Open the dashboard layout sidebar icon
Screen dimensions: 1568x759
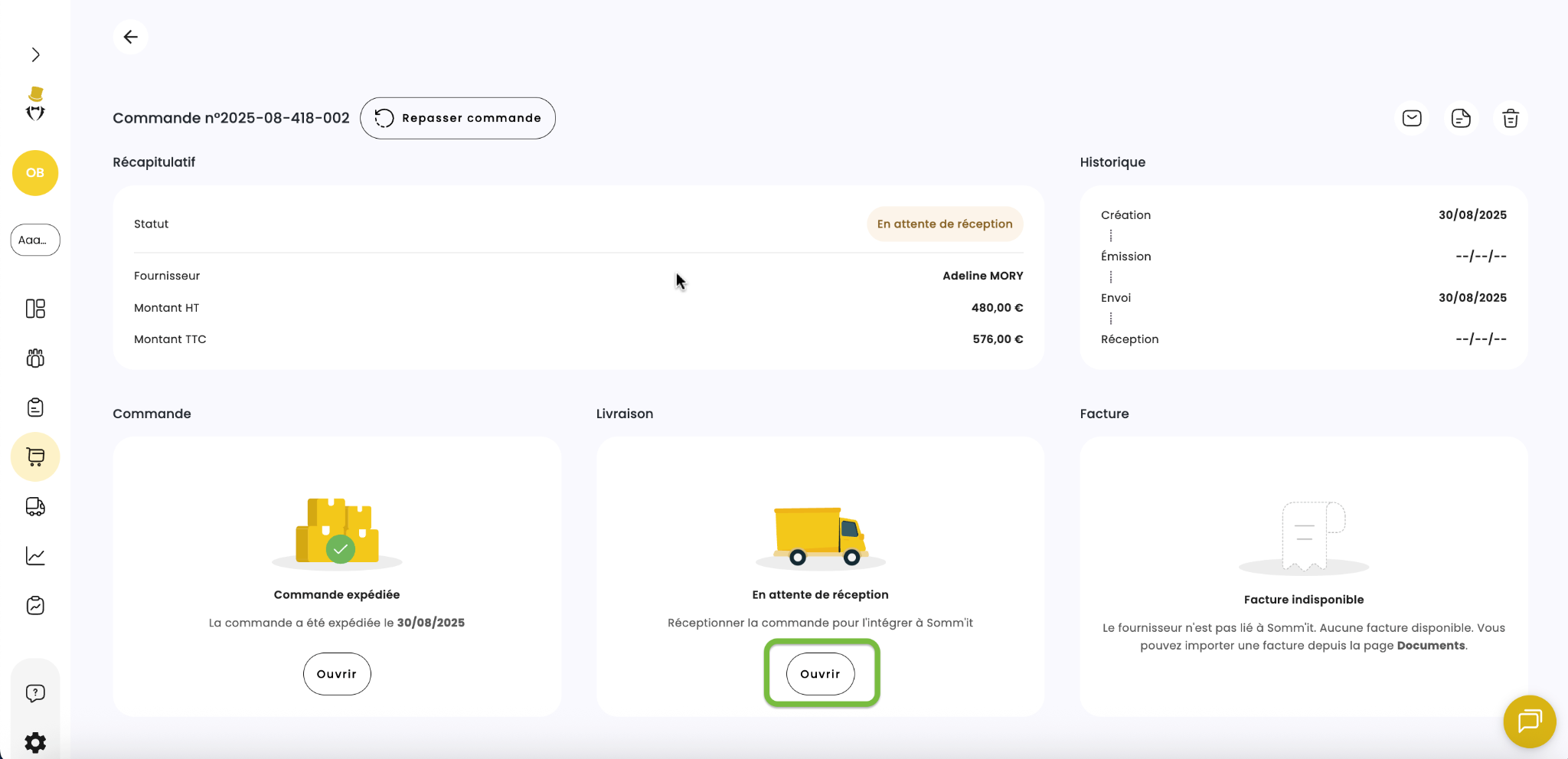point(35,309)
